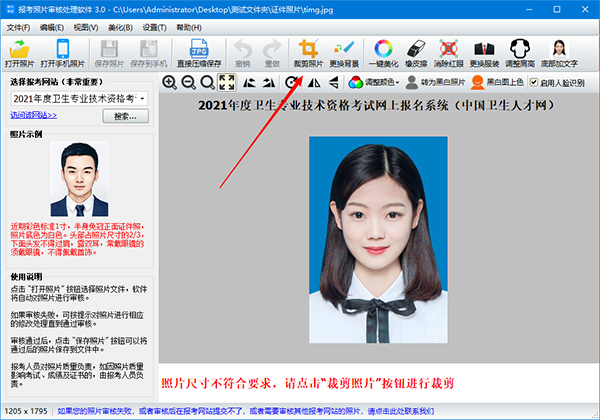Screen dimensions: 600x420
Task: Click the fit-to-window zoom icon
Action: (226, 82)
